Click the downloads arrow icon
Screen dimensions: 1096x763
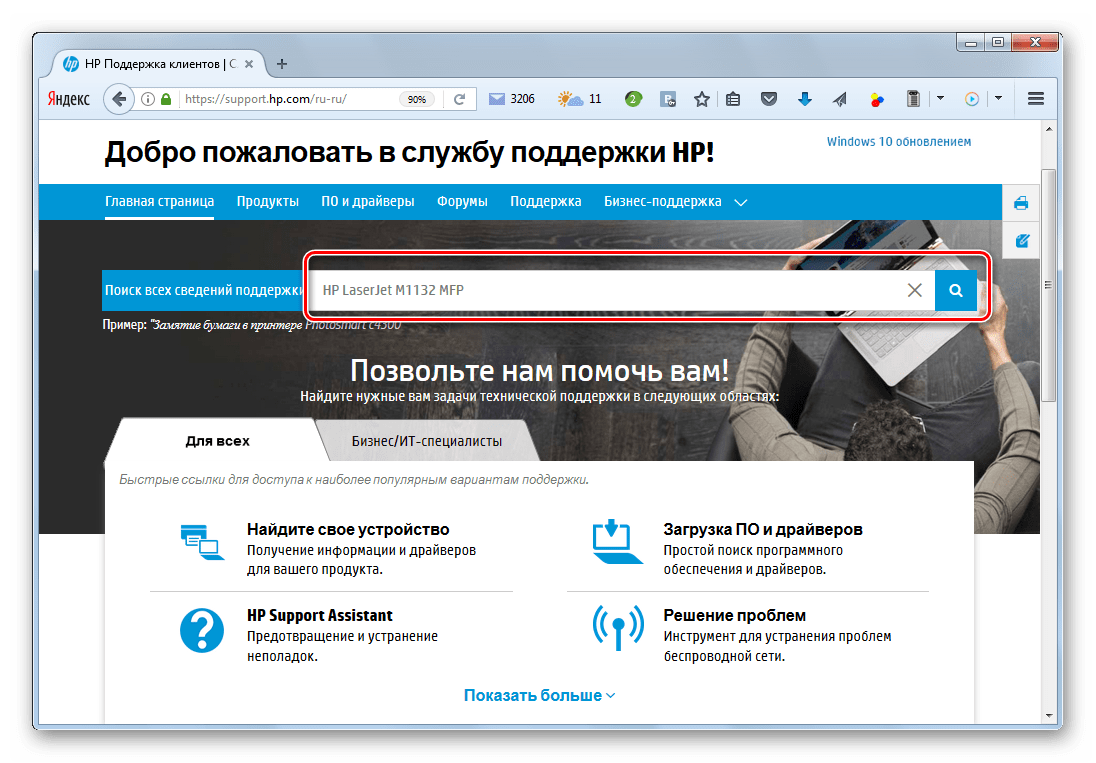805,98
